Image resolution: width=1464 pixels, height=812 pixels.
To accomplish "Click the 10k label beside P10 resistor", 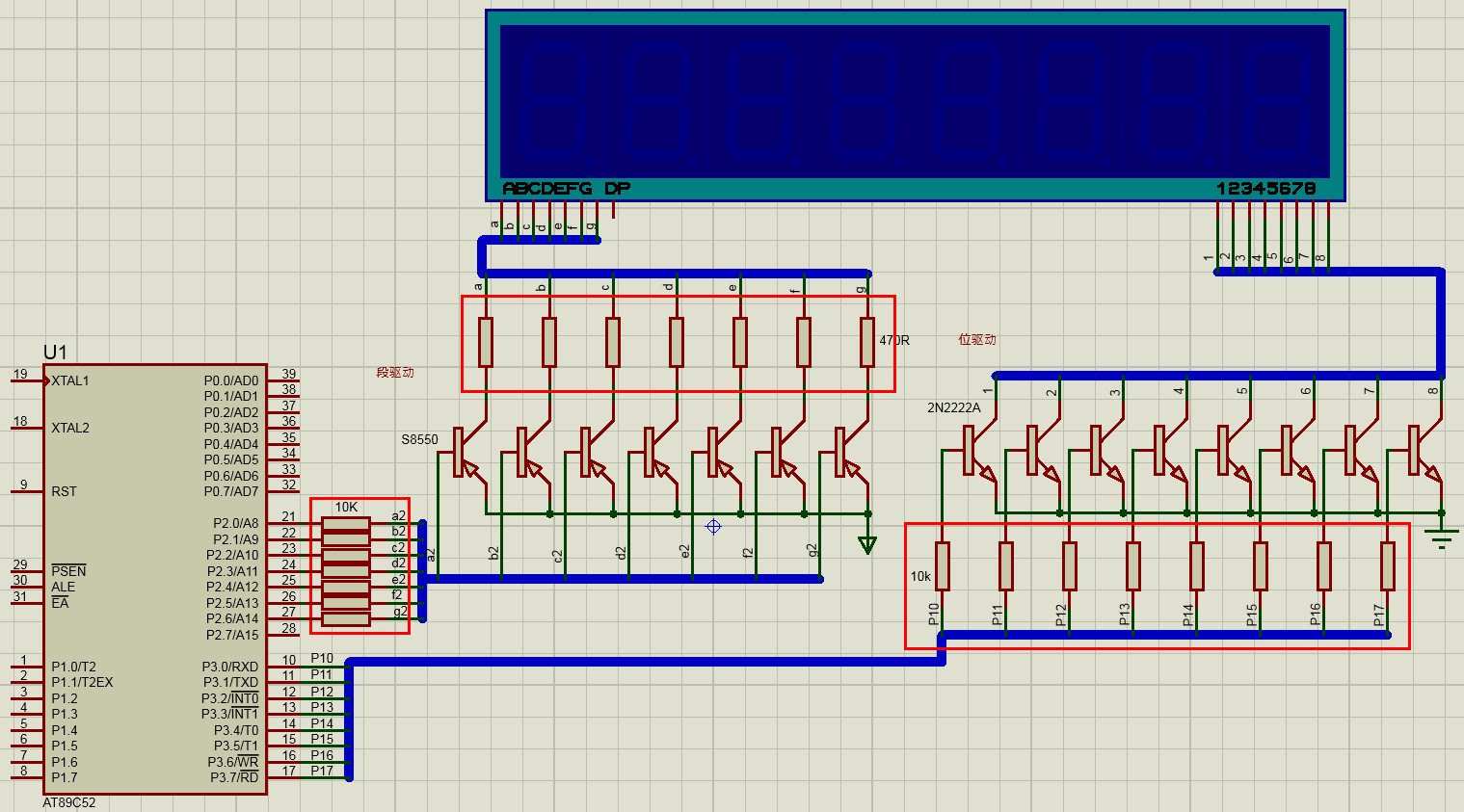I will click(920, 576).
